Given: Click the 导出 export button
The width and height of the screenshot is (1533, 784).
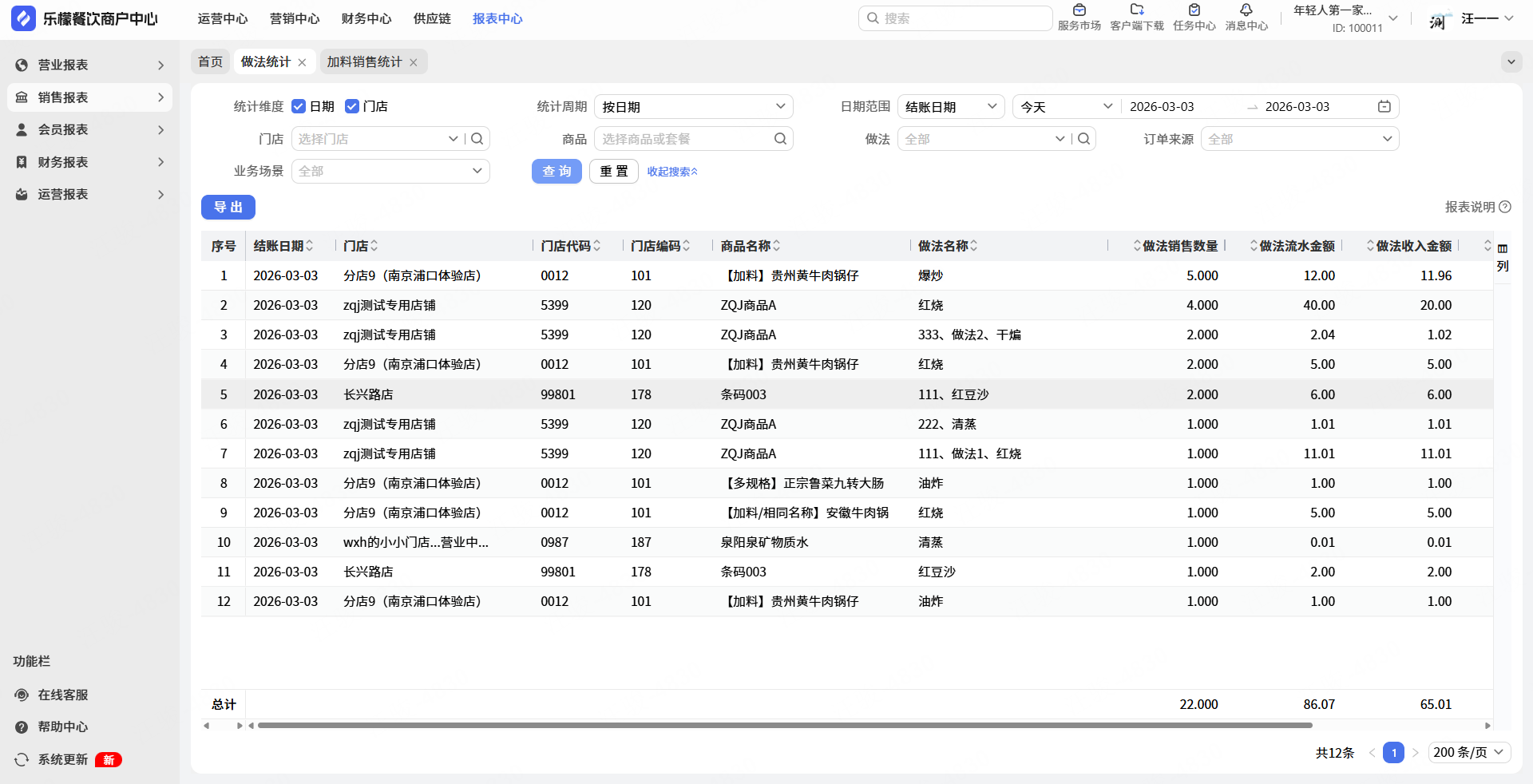Looking at the screenshot, I should [228, 208].
